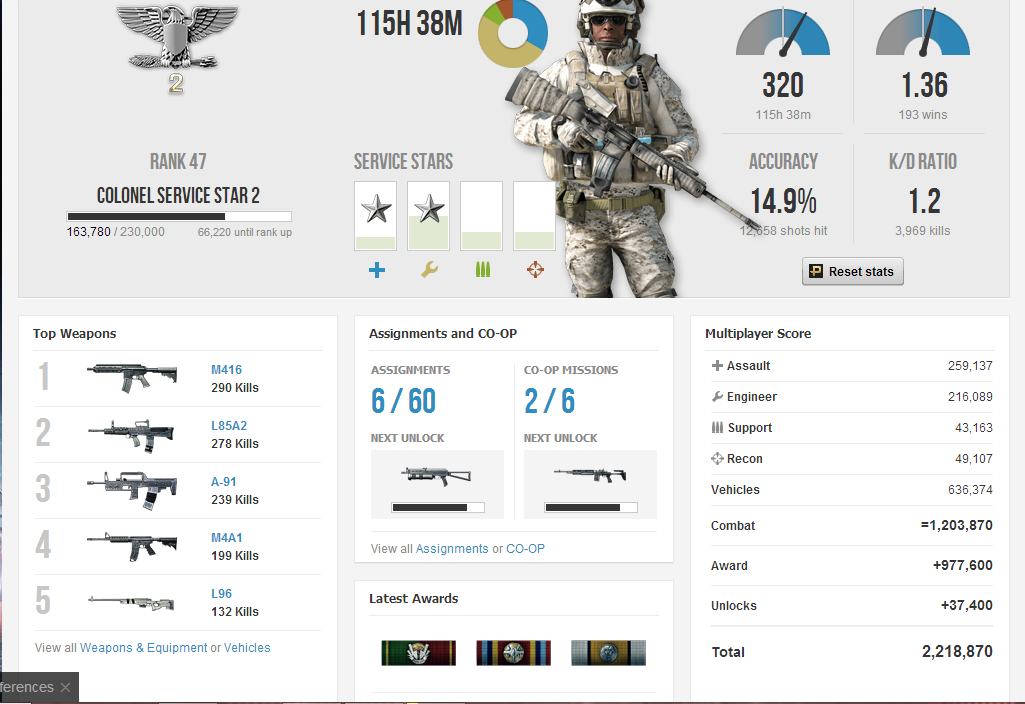This screenshot has width=1025, height=704.
Task: Click the 290 Kills text under M416
Action: click(235, 388)
